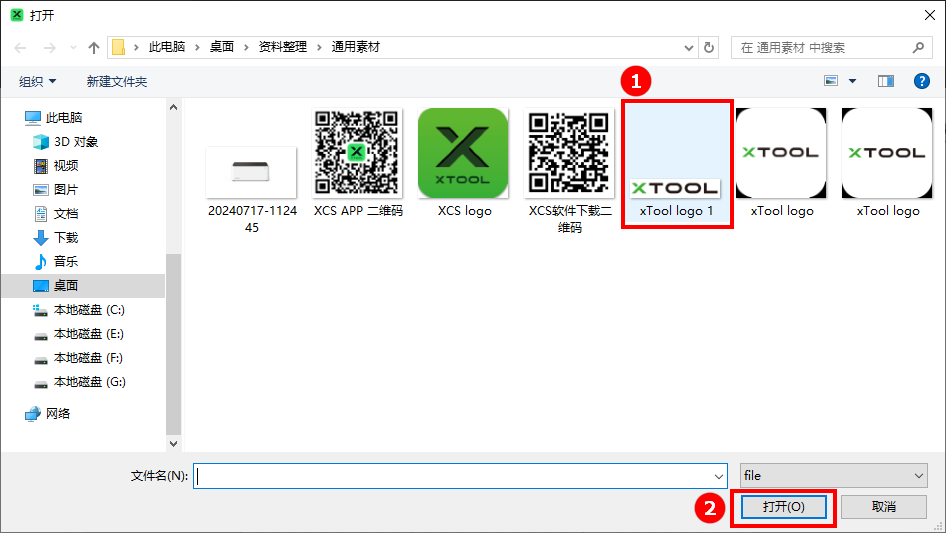
Task: Open the file type filter dropdown
Action: 834,476
